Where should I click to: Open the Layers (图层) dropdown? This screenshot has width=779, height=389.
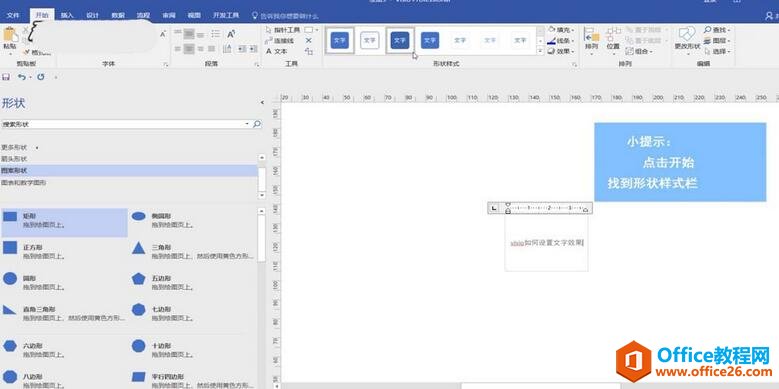[x=717, y=41]
